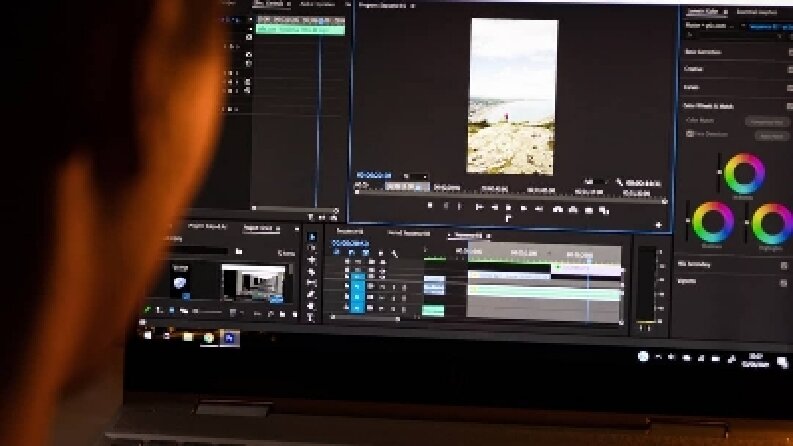Click Go to Out point

tap(539, 208)
